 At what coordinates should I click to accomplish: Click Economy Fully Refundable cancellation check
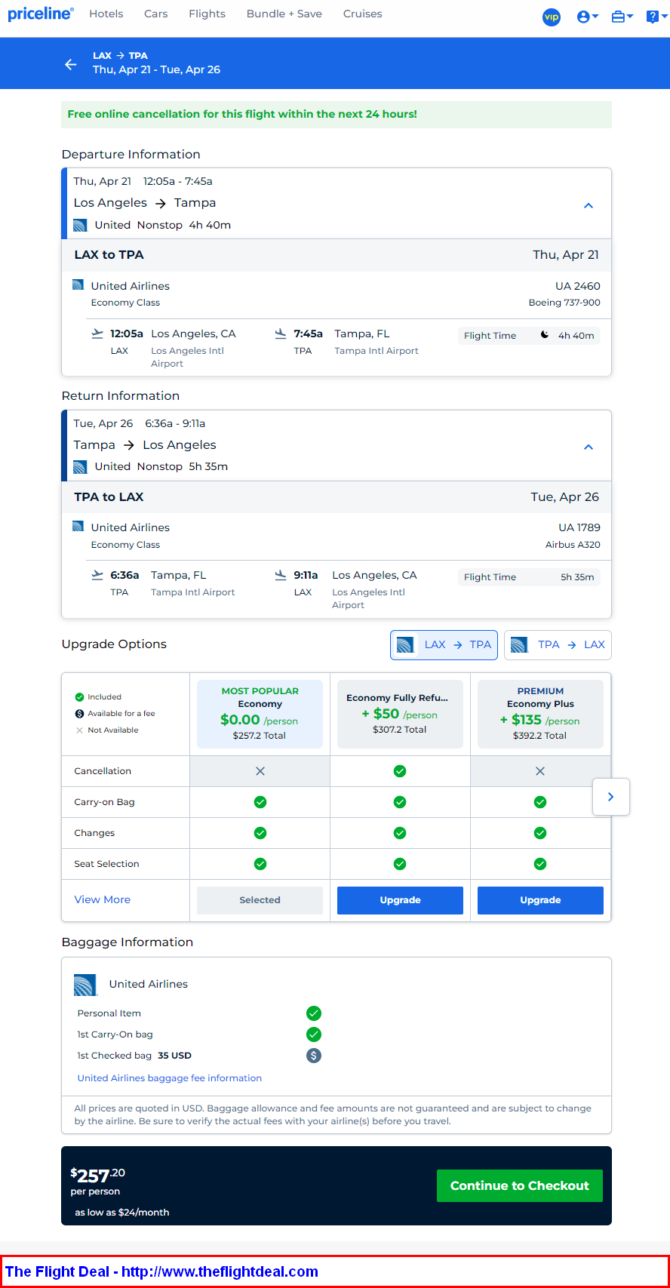click(400, 771)
